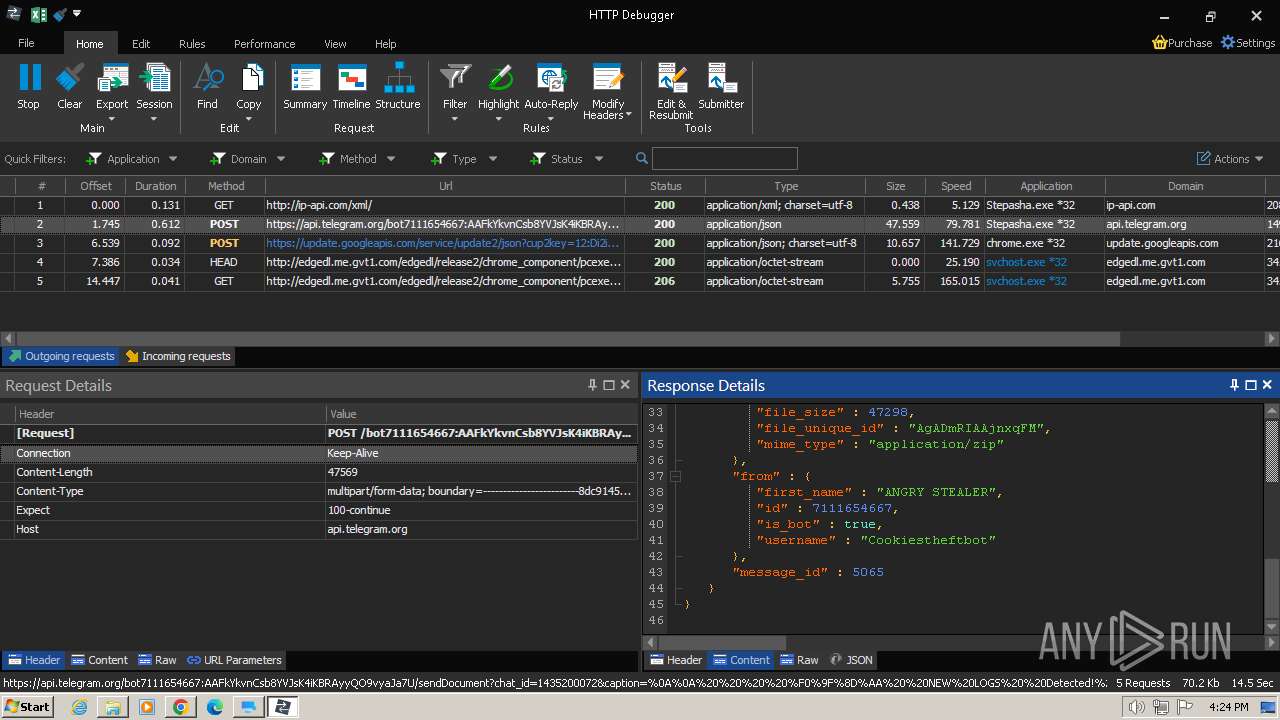This screenshot has width=1280, height=720.
Task: Stop capturing with the Stop button
Action: (29, 87)
